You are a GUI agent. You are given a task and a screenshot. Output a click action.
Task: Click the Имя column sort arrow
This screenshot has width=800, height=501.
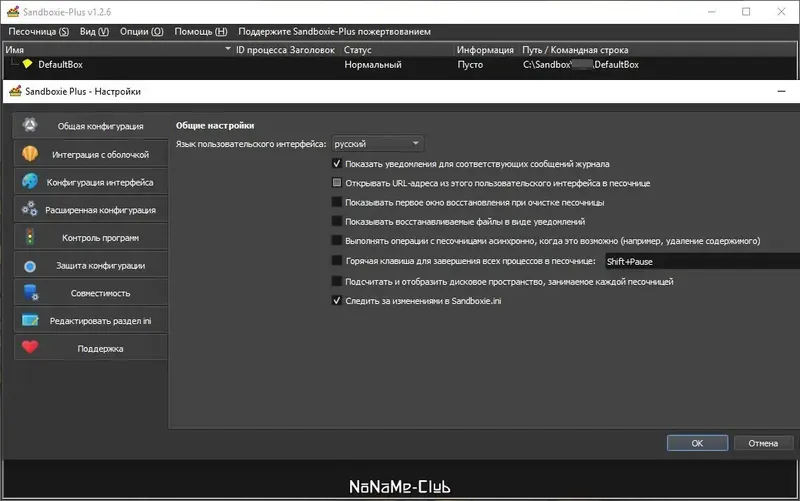(228, 49)
